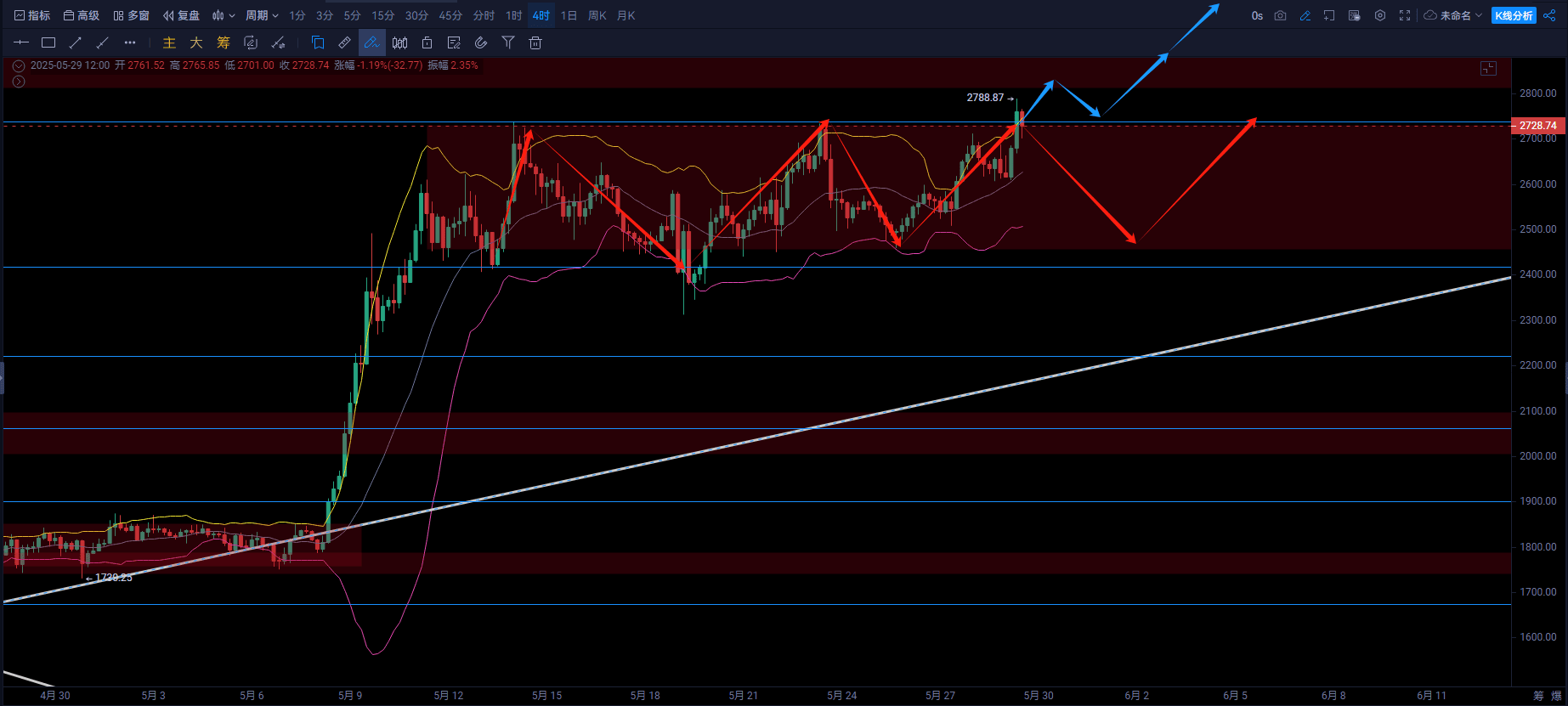
Task: Select the horizontal line drawing tool
Action: 21,42
